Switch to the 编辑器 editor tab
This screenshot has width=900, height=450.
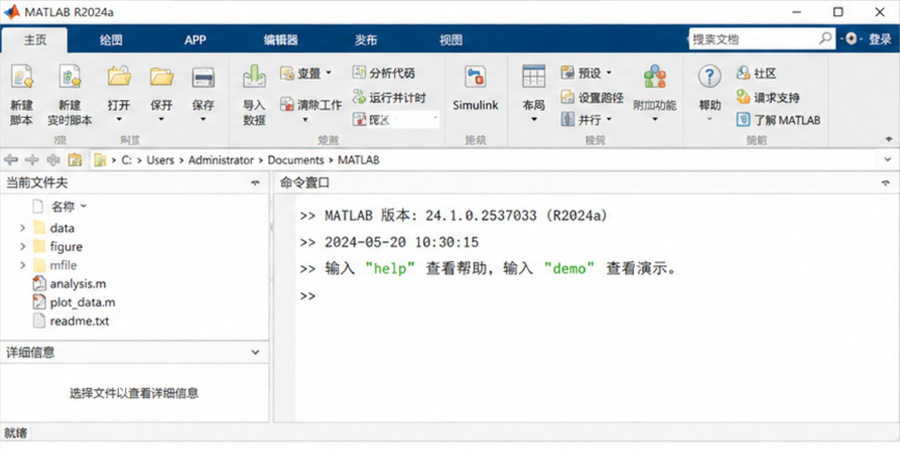coord(281,40)
